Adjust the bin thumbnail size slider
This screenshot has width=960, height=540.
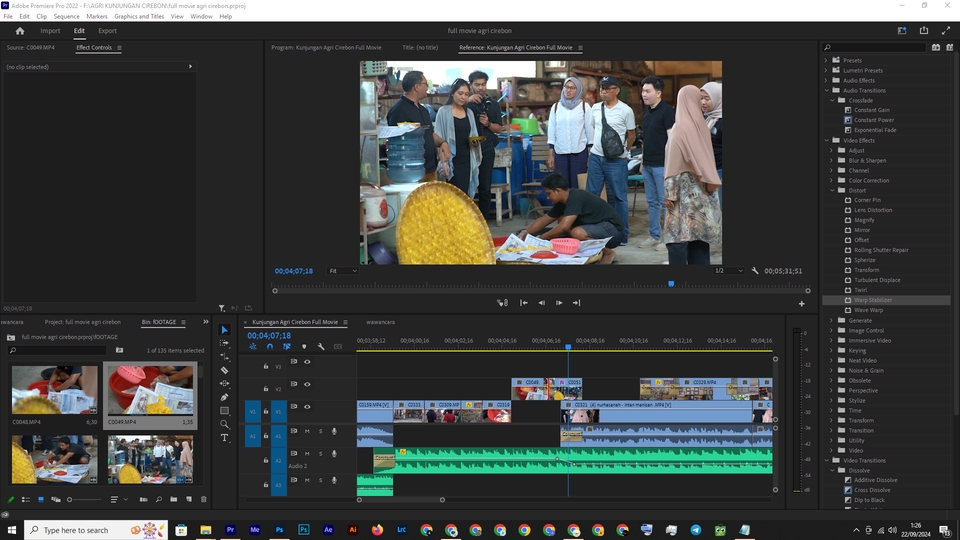84,500
